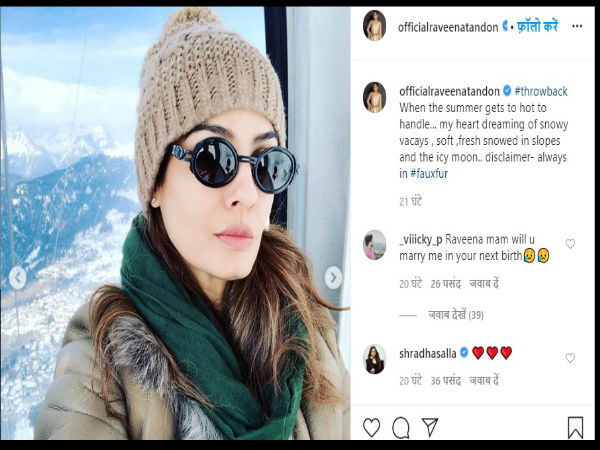View the 36 likes on shradhasalla comment

(x=445, y=381)
